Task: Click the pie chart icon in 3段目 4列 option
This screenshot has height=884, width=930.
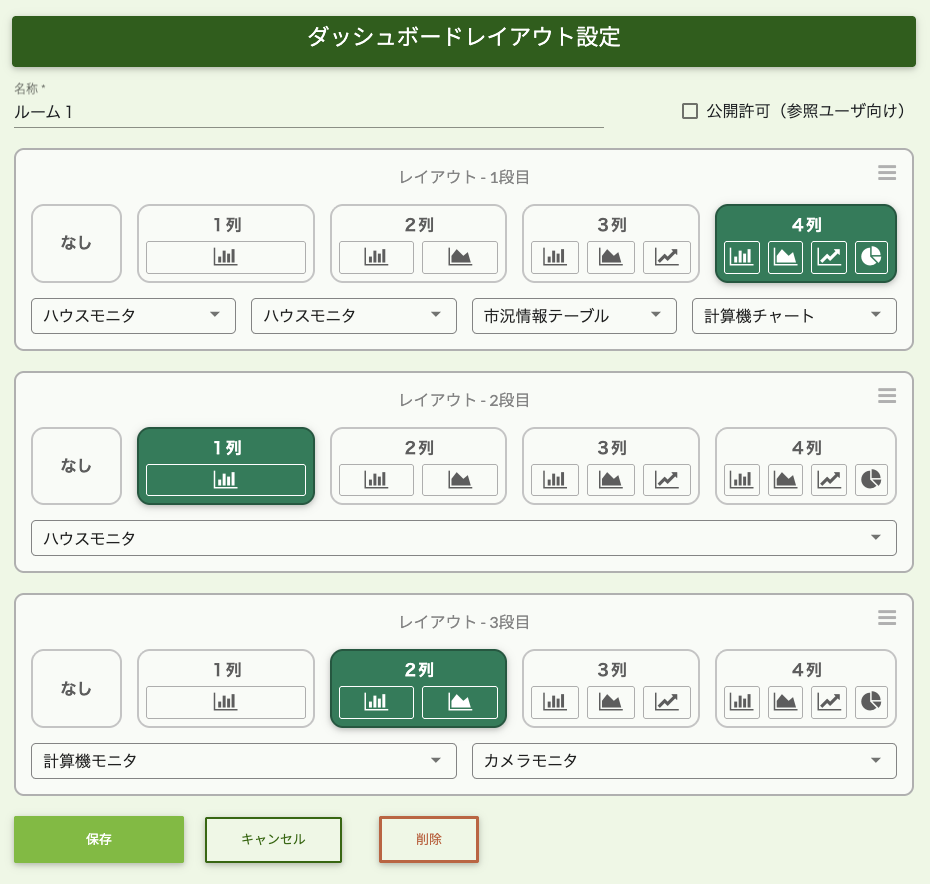Action: pos(871,702)
